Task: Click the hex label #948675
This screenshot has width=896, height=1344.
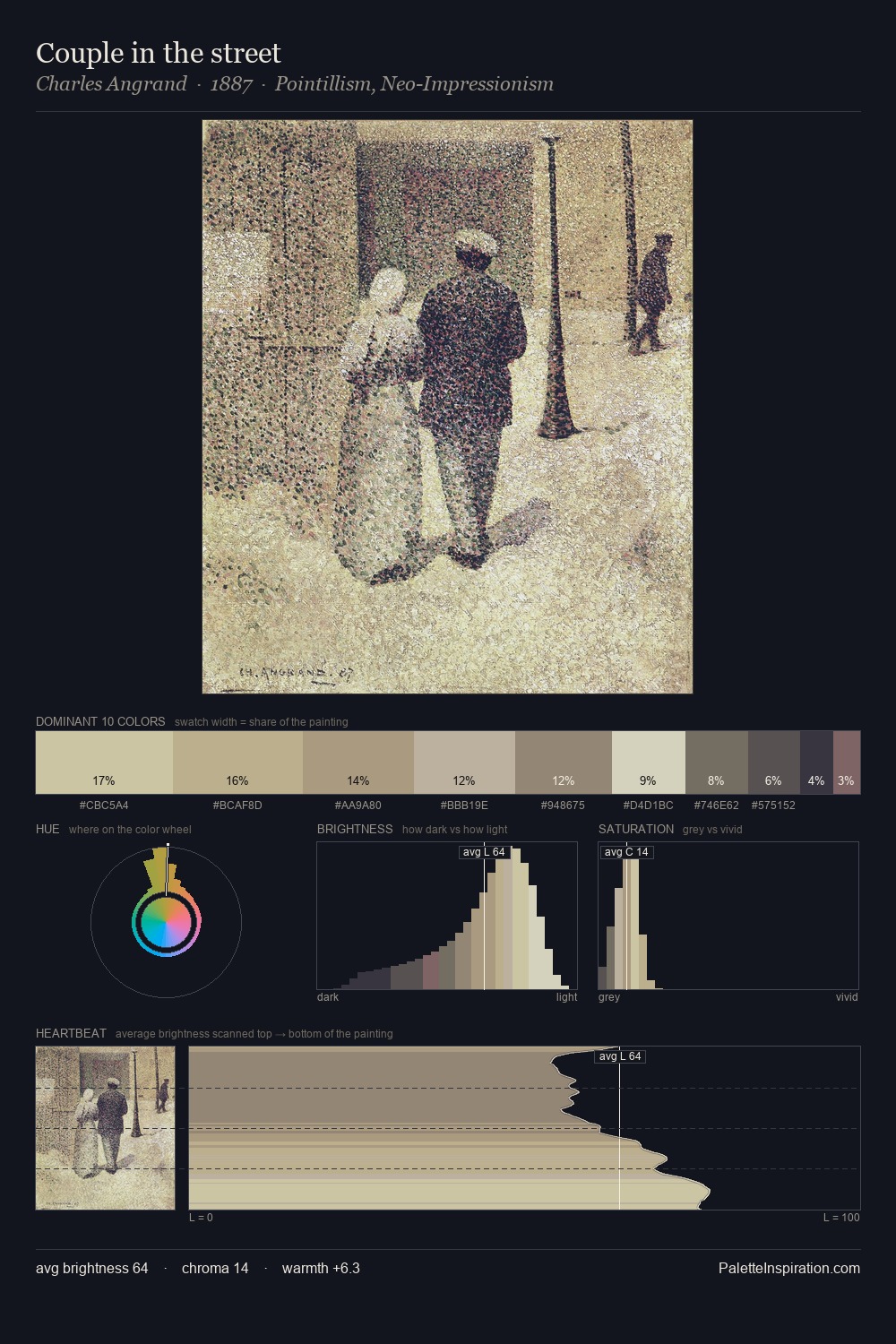Action: (x=563, y=806)
